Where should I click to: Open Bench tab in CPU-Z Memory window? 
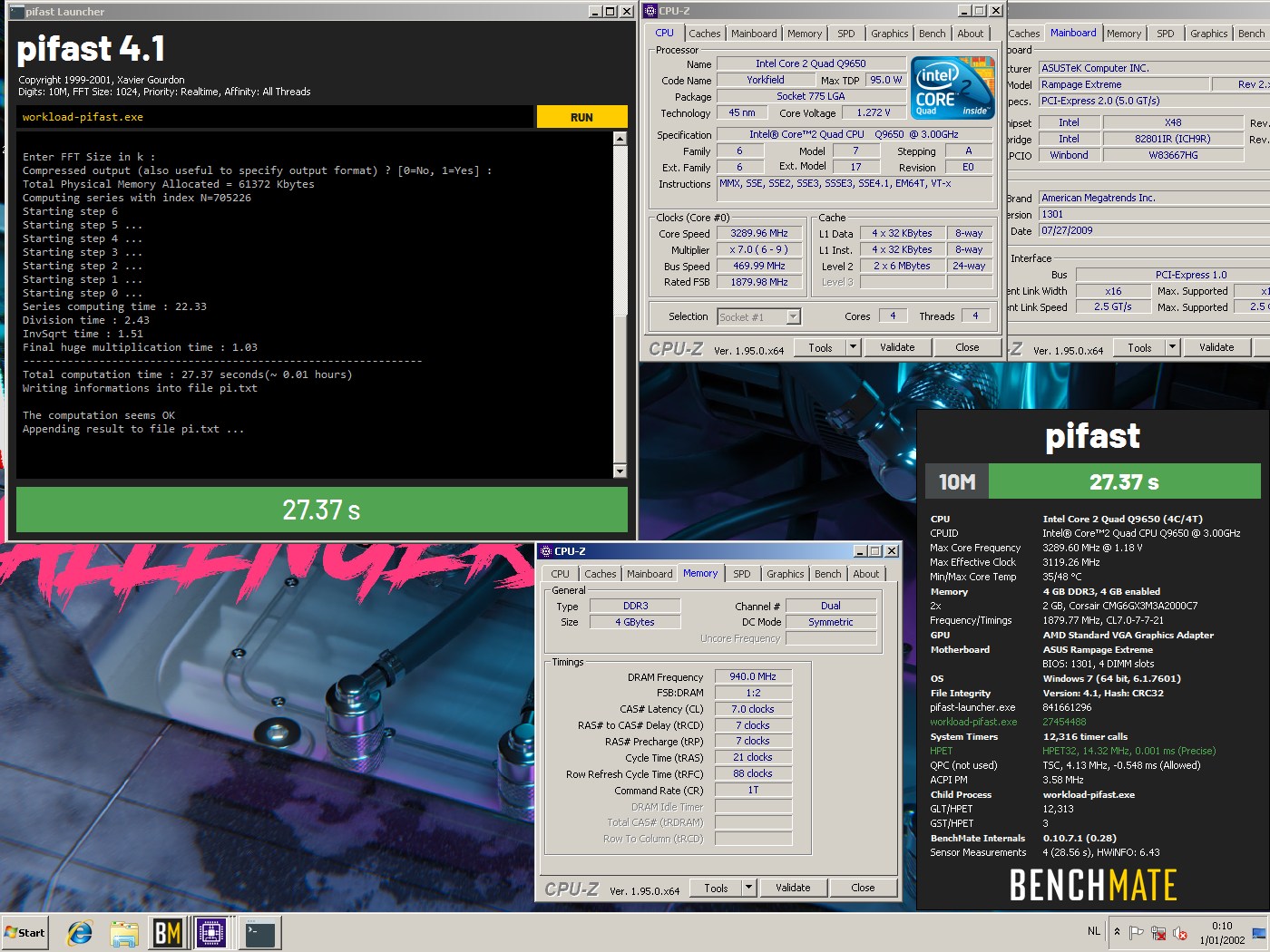[827, 574]
